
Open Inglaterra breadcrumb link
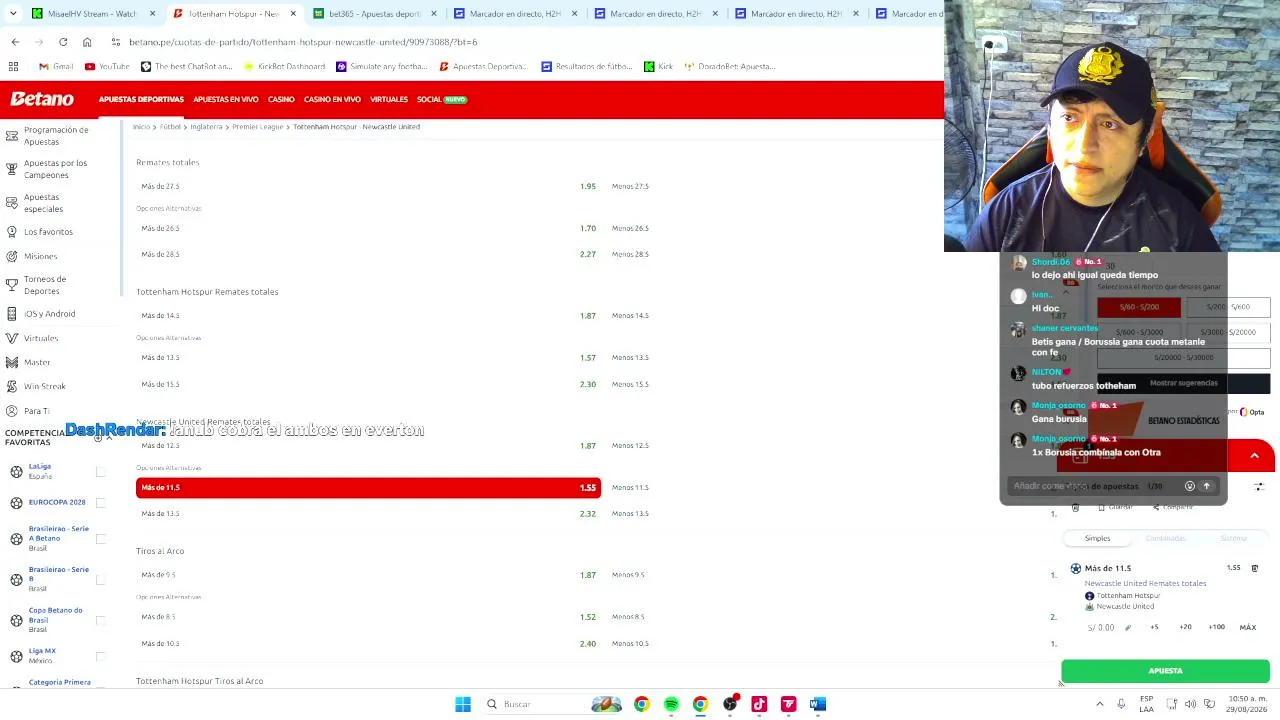[206, 127]
